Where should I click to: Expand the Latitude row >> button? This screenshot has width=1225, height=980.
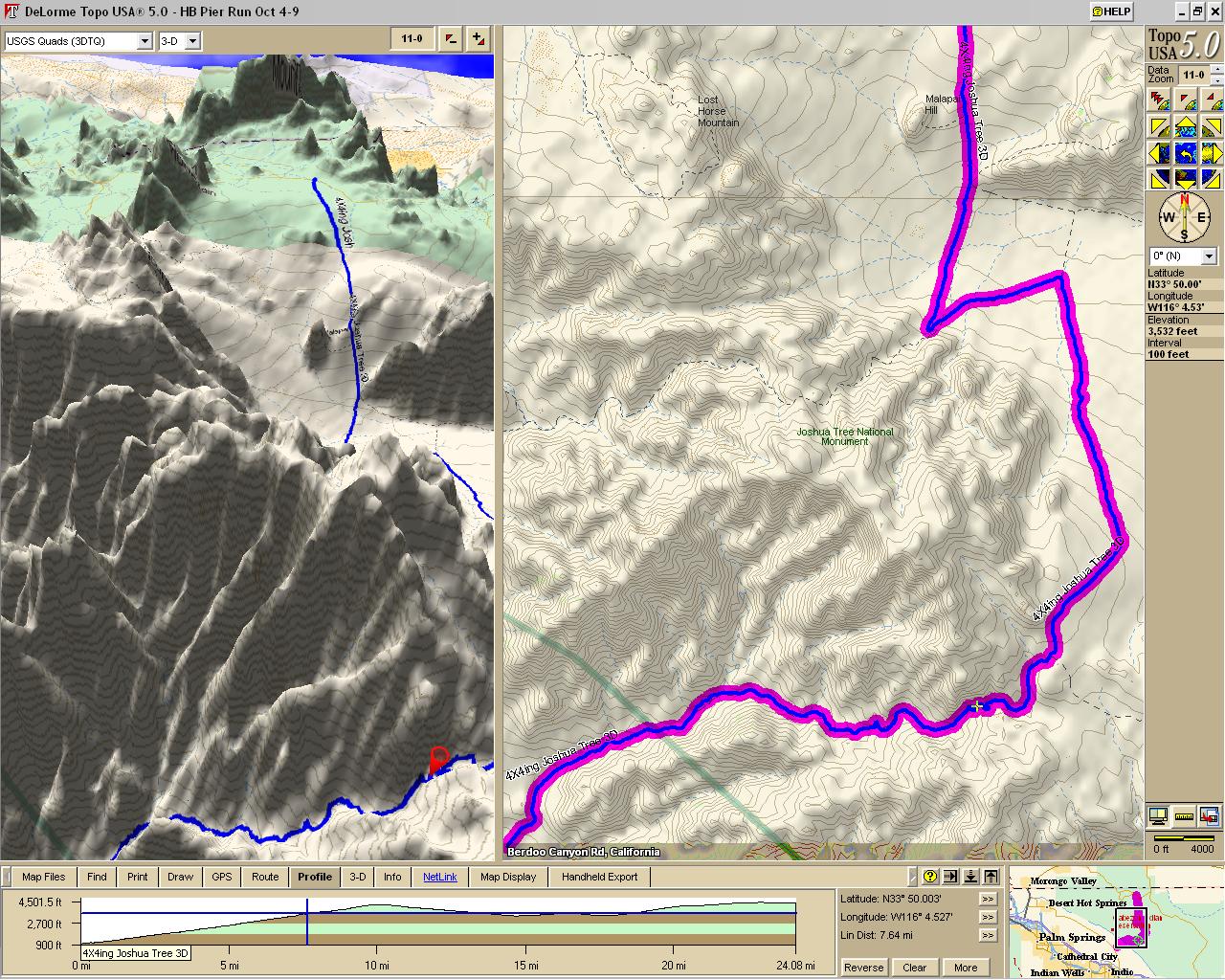pyautogui.click(x=988, y=899)
